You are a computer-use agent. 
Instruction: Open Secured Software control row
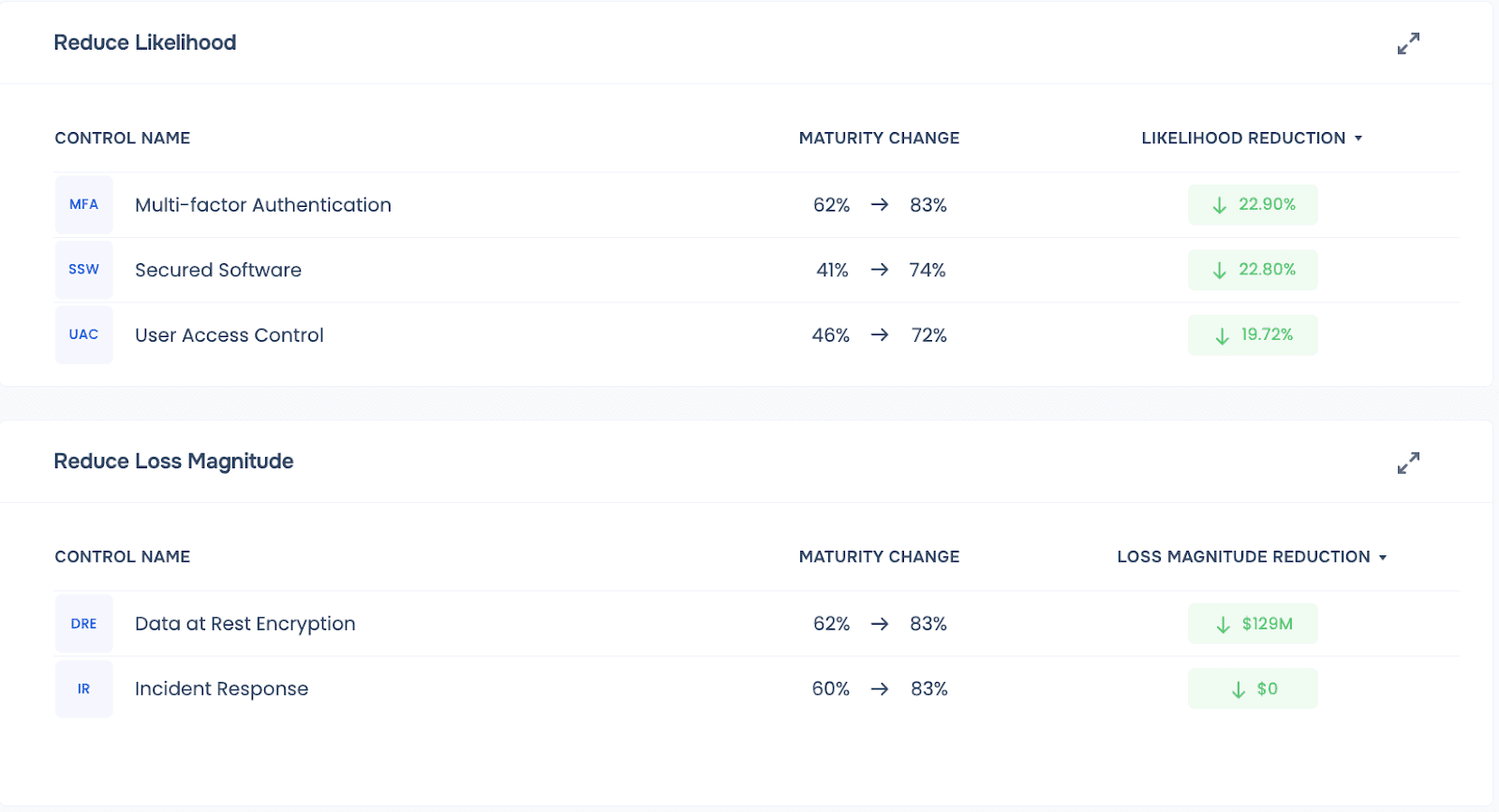click(x=218, y=271)
